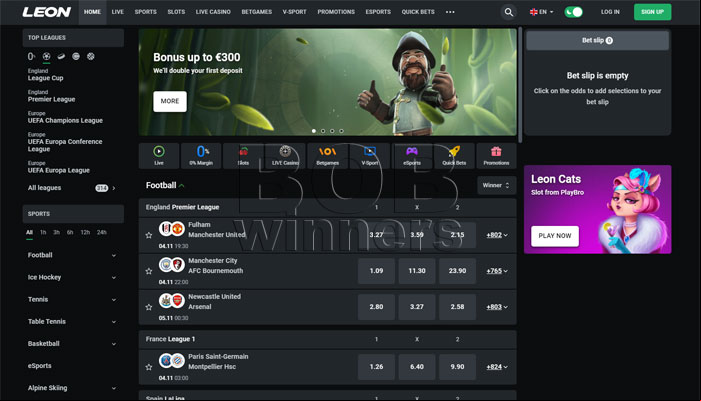Viewport: 701px width, 401px height.
Task: Click the Bet slip header tab
Action: coord(597,41)
